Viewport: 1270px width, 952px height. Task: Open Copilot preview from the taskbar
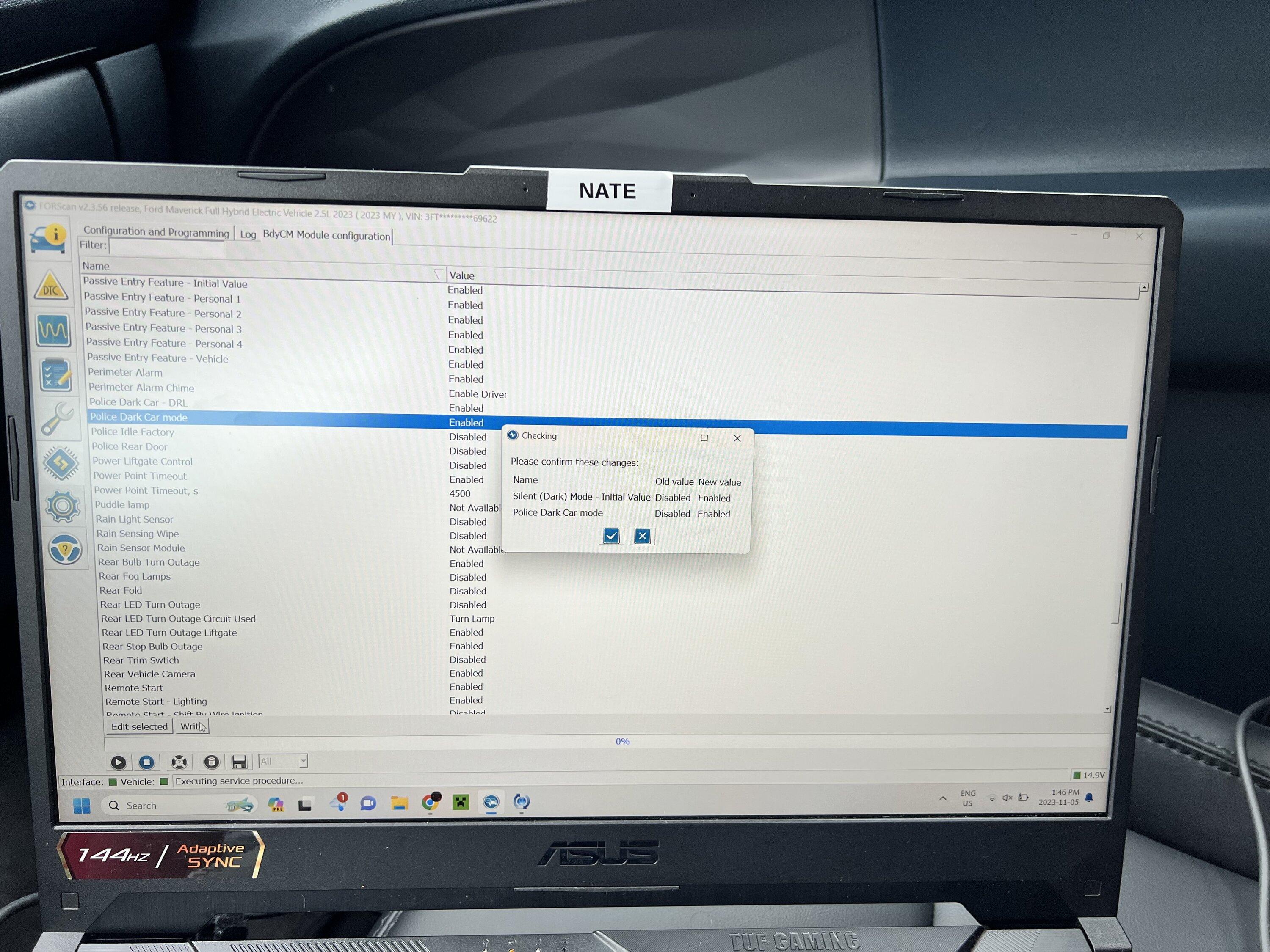click(x=276, y=804)
